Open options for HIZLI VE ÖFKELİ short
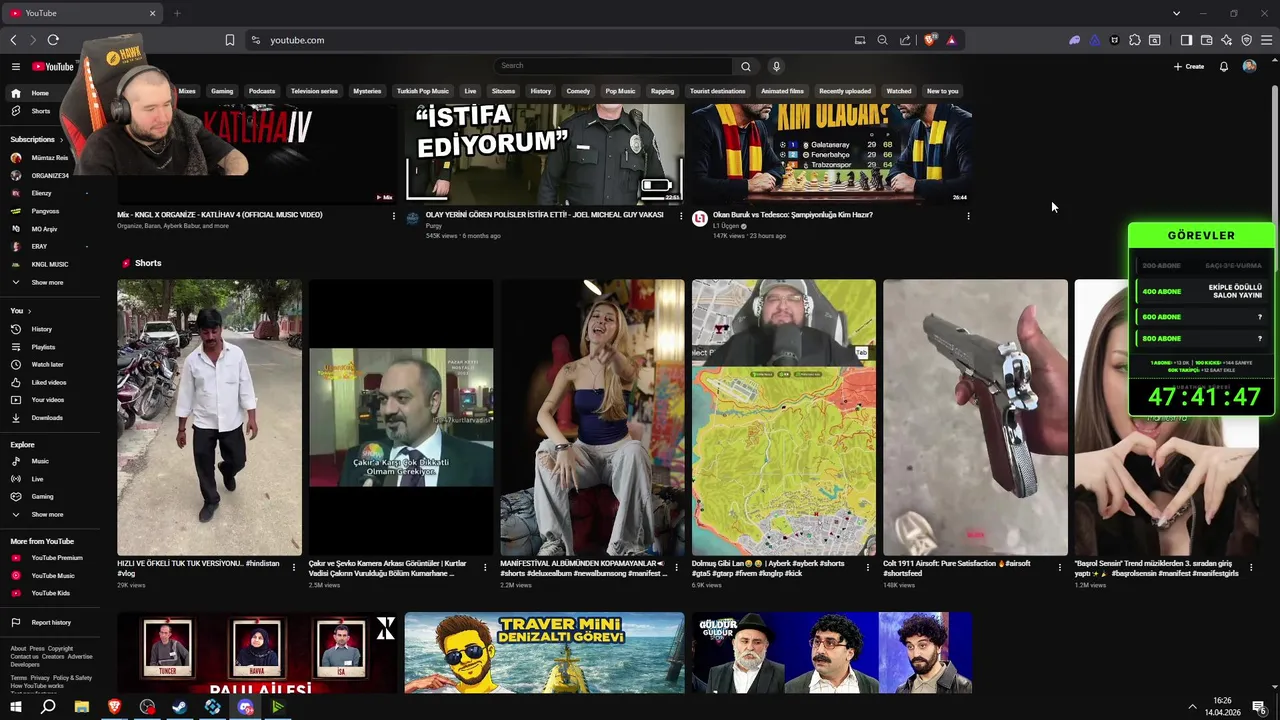This screenshot has width=1280, height=720. 294,567
